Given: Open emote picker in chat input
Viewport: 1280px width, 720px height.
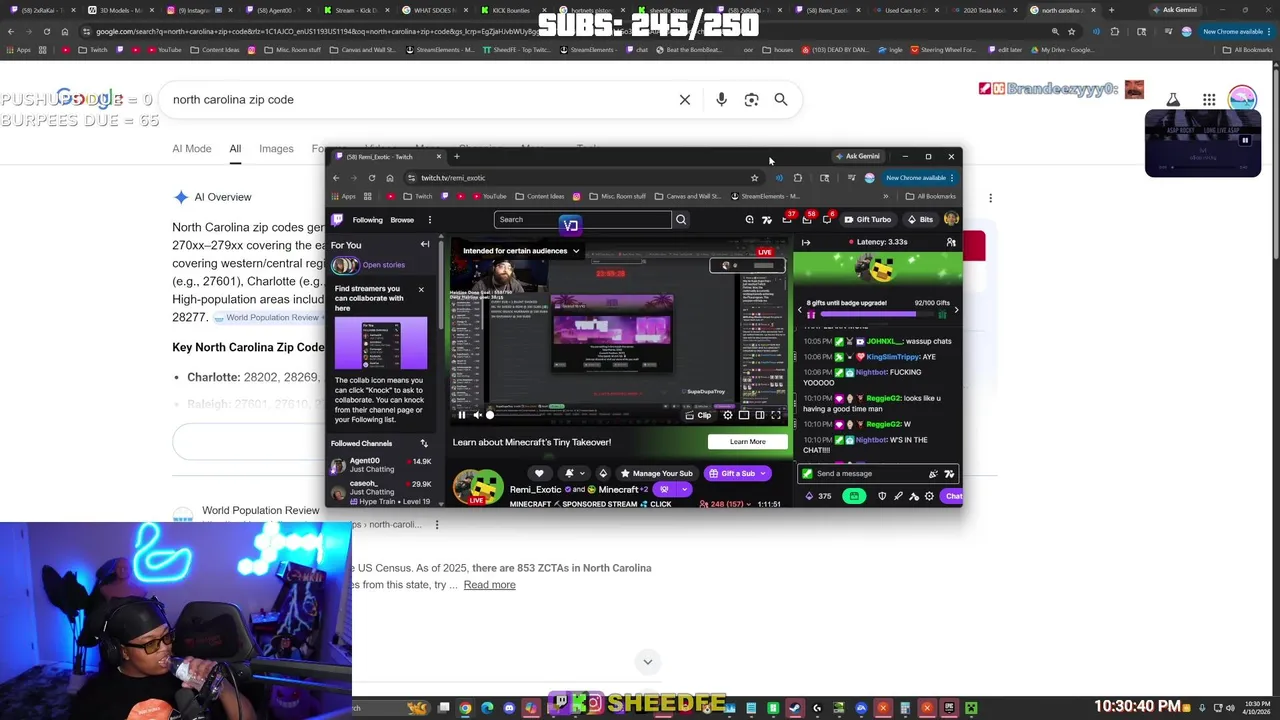Looking at the screenshot, I should [x=948, y=474].
